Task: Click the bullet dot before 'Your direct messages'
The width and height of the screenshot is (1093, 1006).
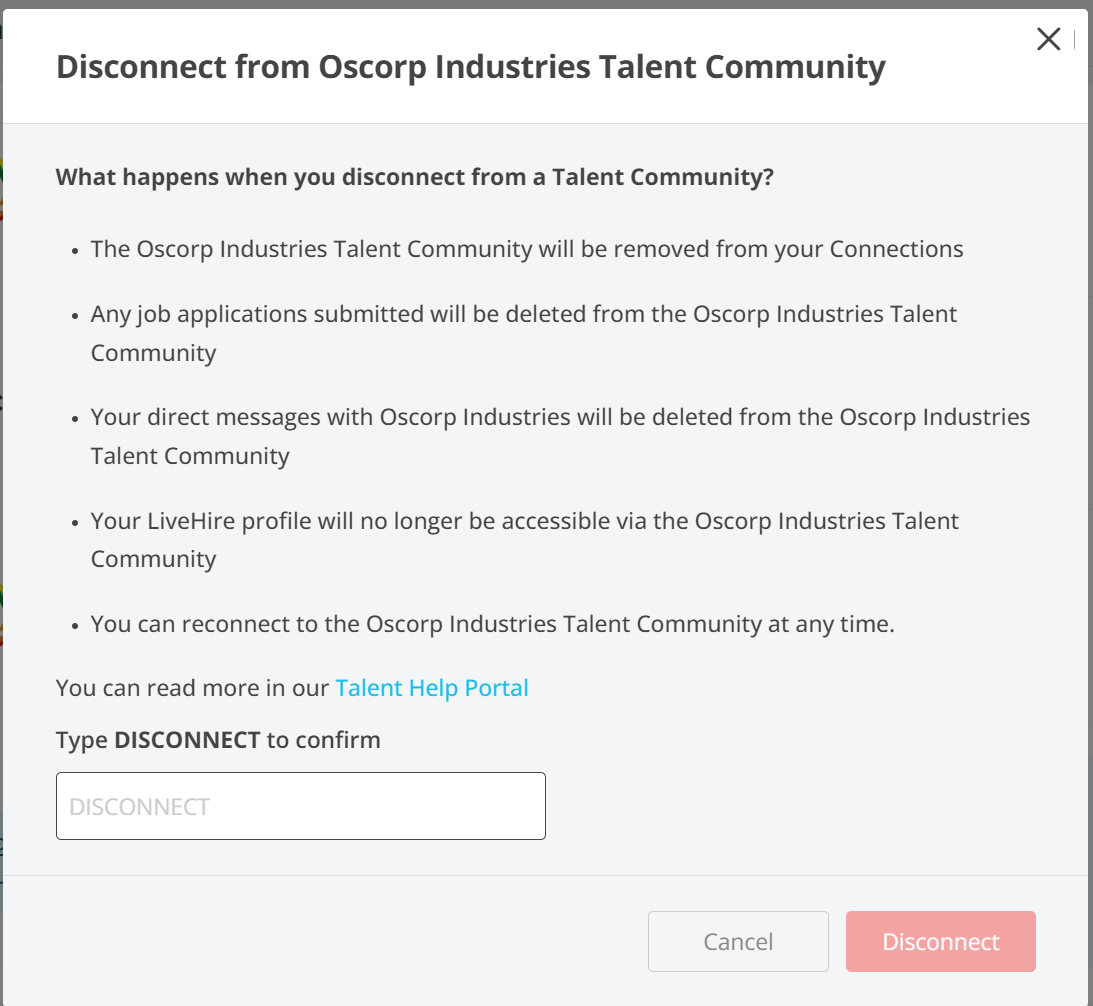Action: point(76,419)
